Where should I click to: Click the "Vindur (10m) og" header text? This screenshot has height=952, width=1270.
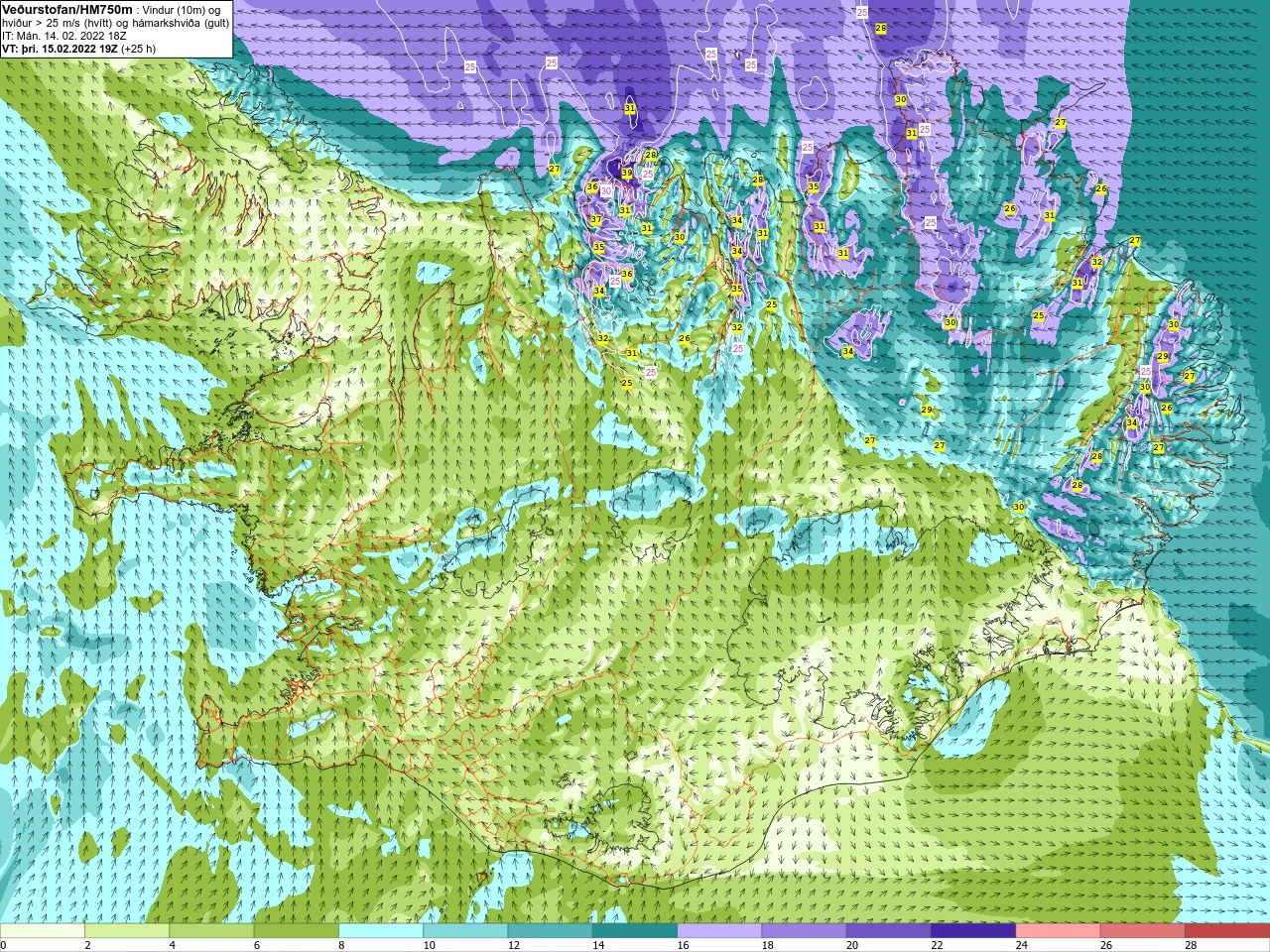coord(182,10)
